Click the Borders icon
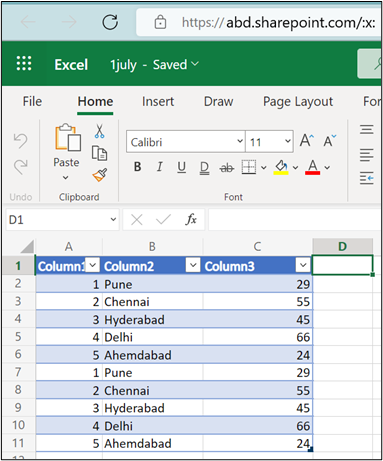The width and height of the screenshot is (383, 461). (249, 167)
